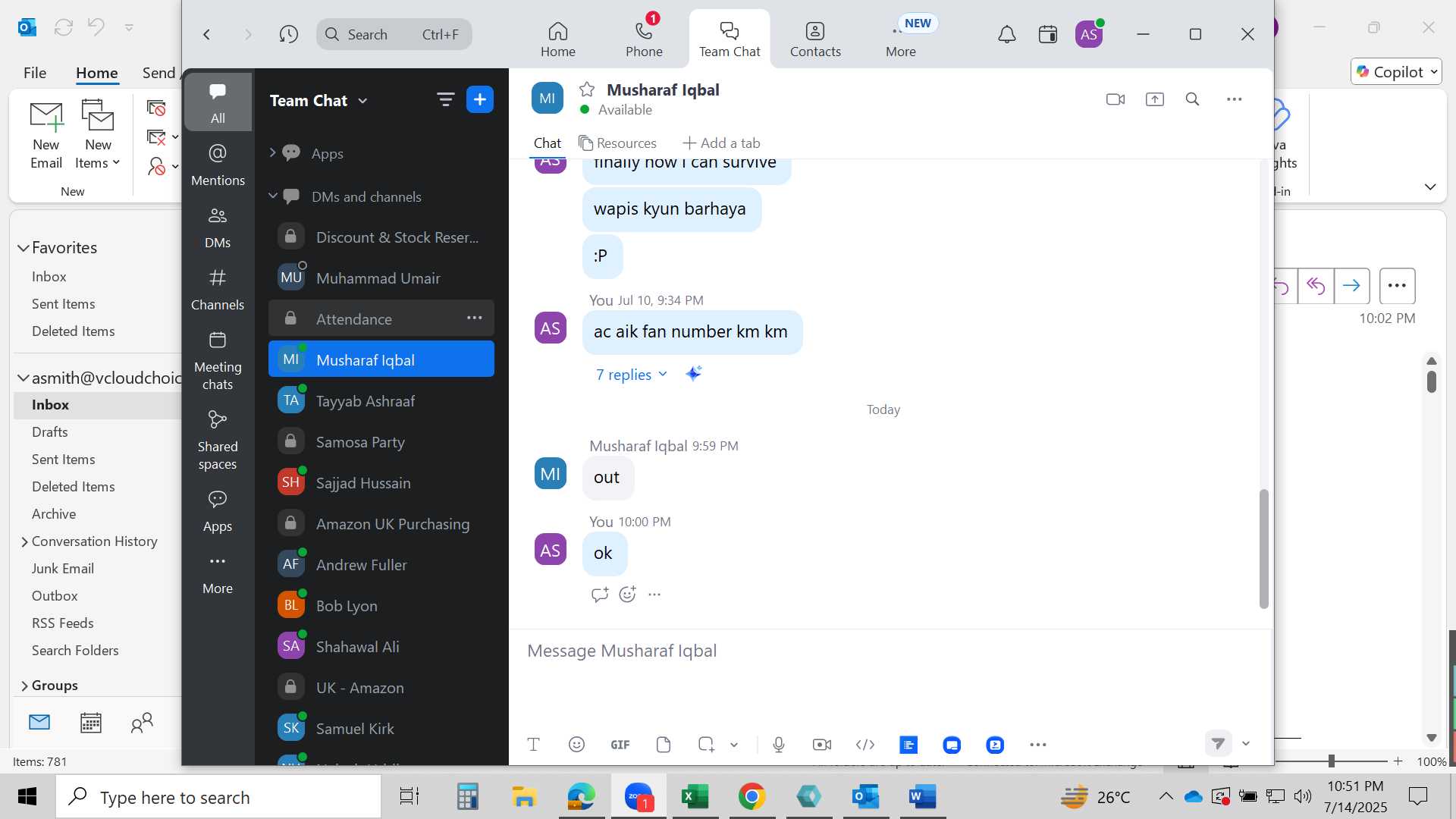1456x819 pixels.
Task: Open the send options dropdown arrow
Action: (x=1245, y=743)
